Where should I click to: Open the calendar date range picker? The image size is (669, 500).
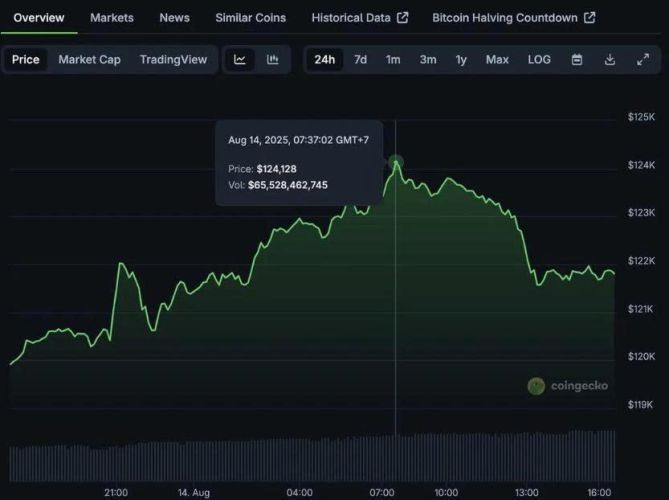coord(577,60)
